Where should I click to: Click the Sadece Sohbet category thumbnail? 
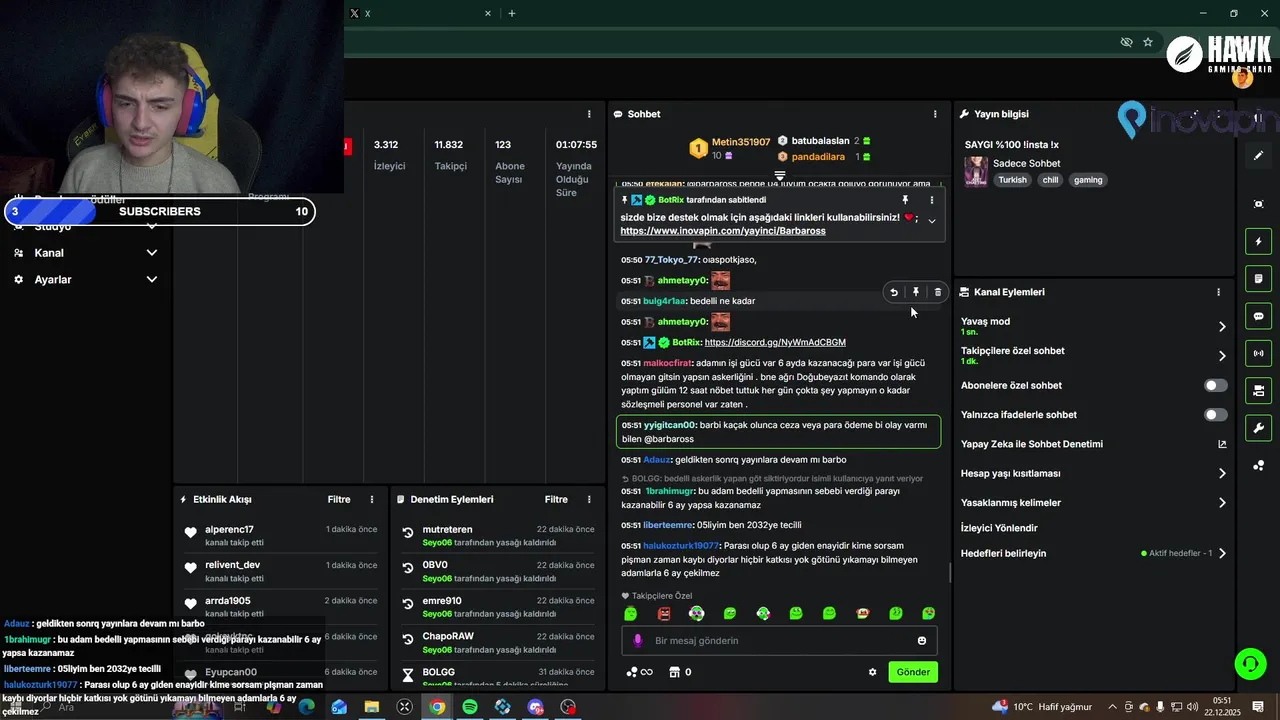[x=976, y=172]
